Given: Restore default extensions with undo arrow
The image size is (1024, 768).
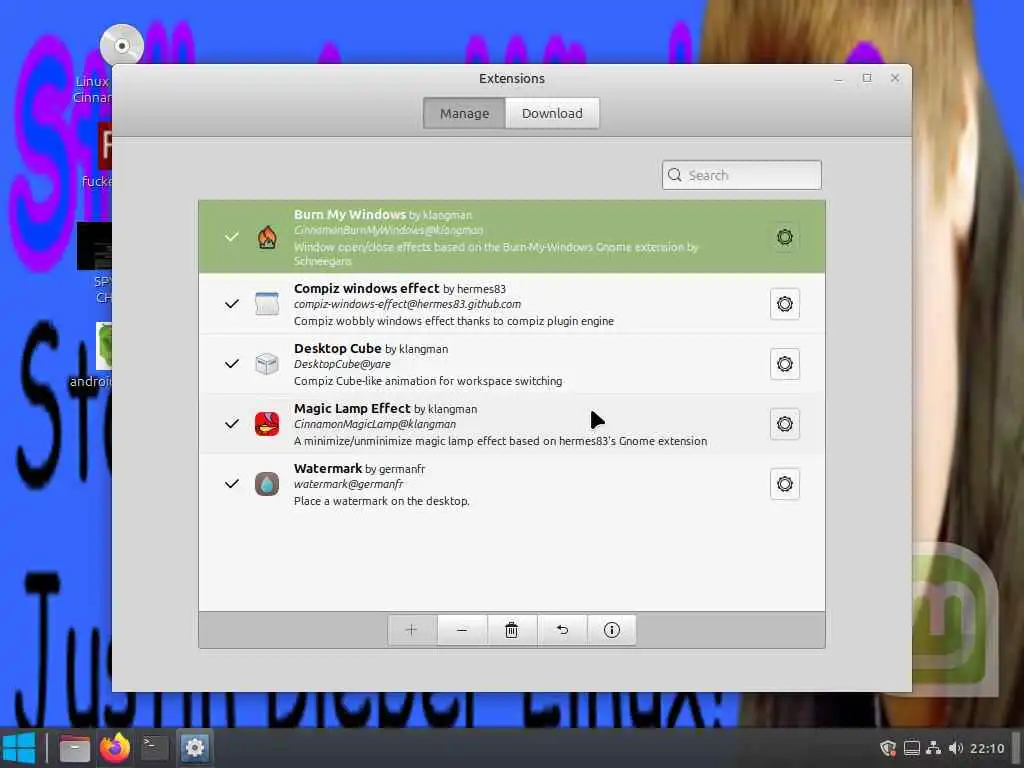Looking at the screenshot, I should (562, 630).
